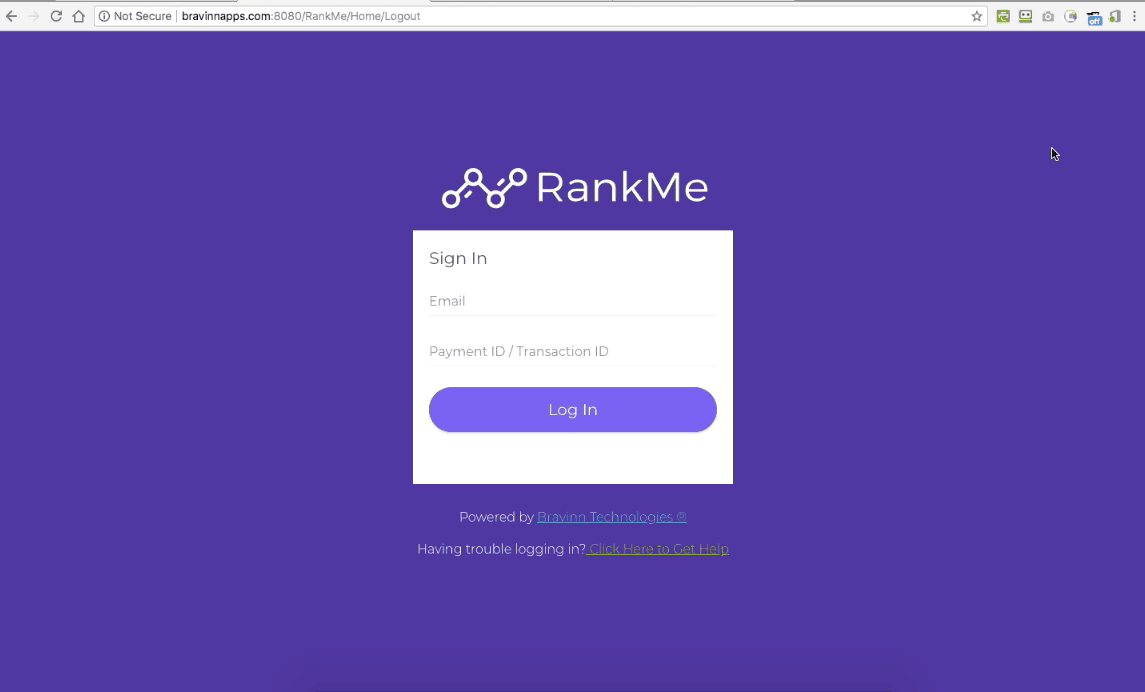Open the Chrome menu with three dots
This screenshot has height=692, width=1145.
pos(1136,16)
